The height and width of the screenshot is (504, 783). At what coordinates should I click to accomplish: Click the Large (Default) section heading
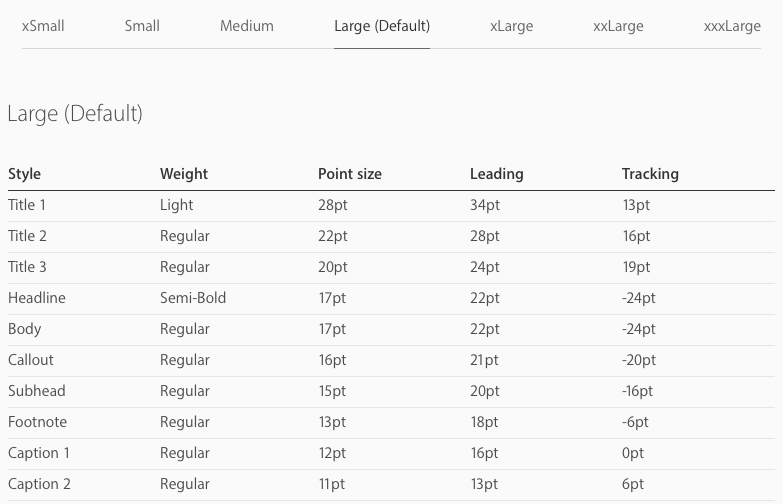[75, 114]
